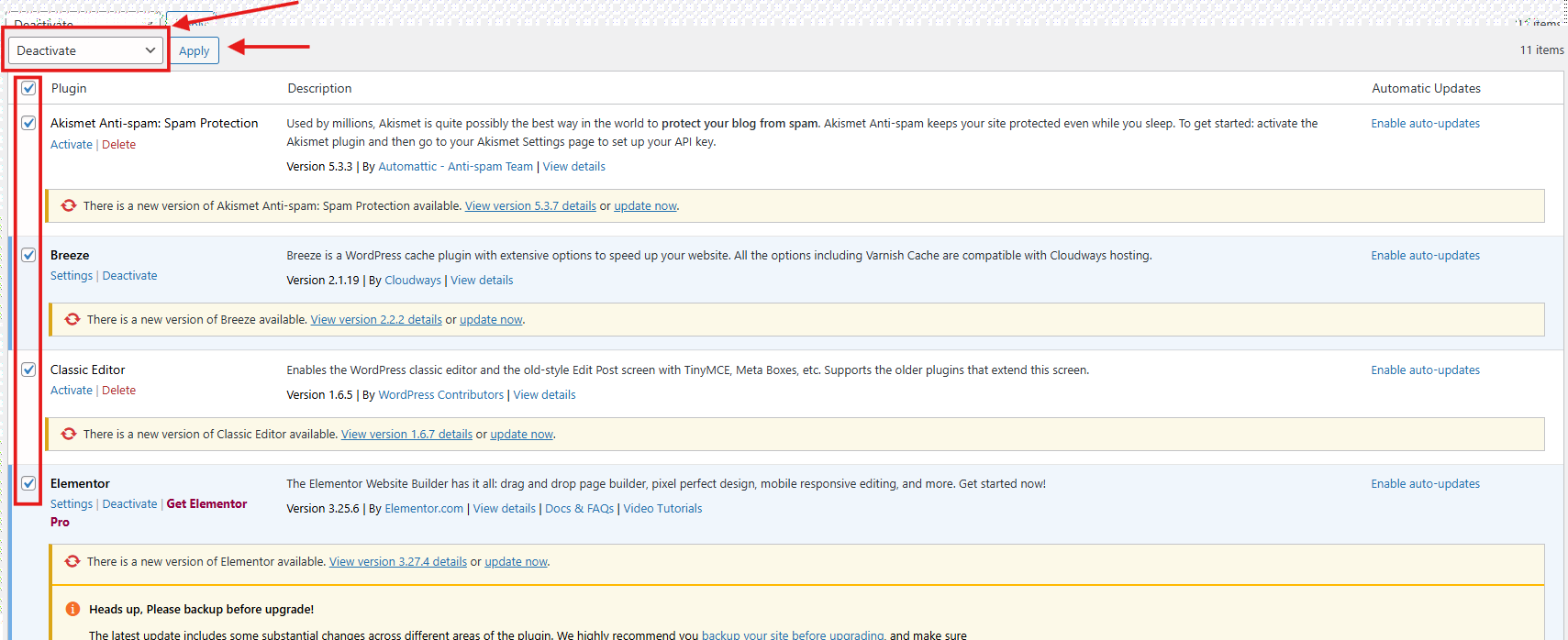Click update now for Classic Editor
1568x640 pixels.
[x=521, y=434]
